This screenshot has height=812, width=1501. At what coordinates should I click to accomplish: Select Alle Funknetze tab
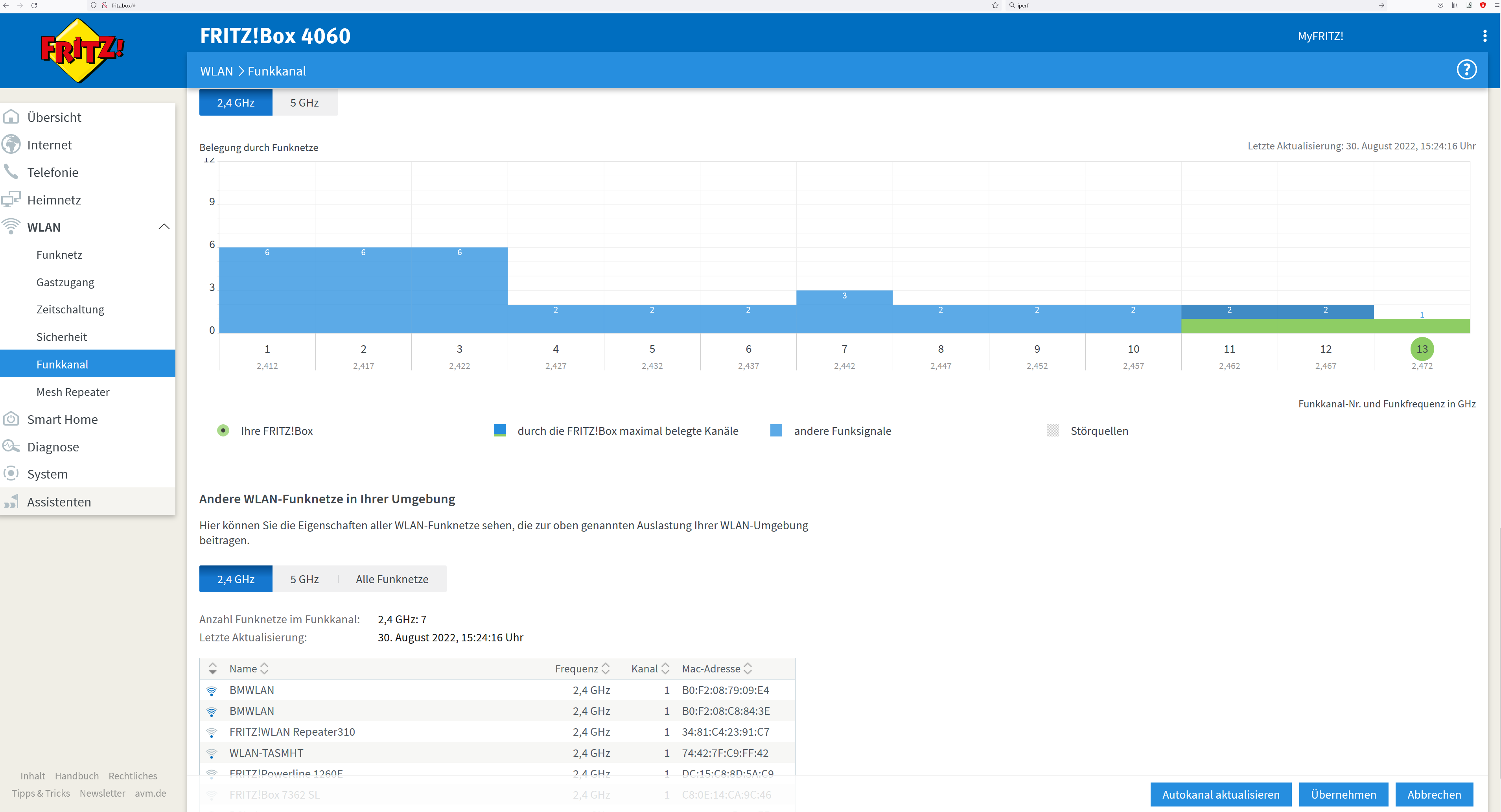click(x=392, y=579)
